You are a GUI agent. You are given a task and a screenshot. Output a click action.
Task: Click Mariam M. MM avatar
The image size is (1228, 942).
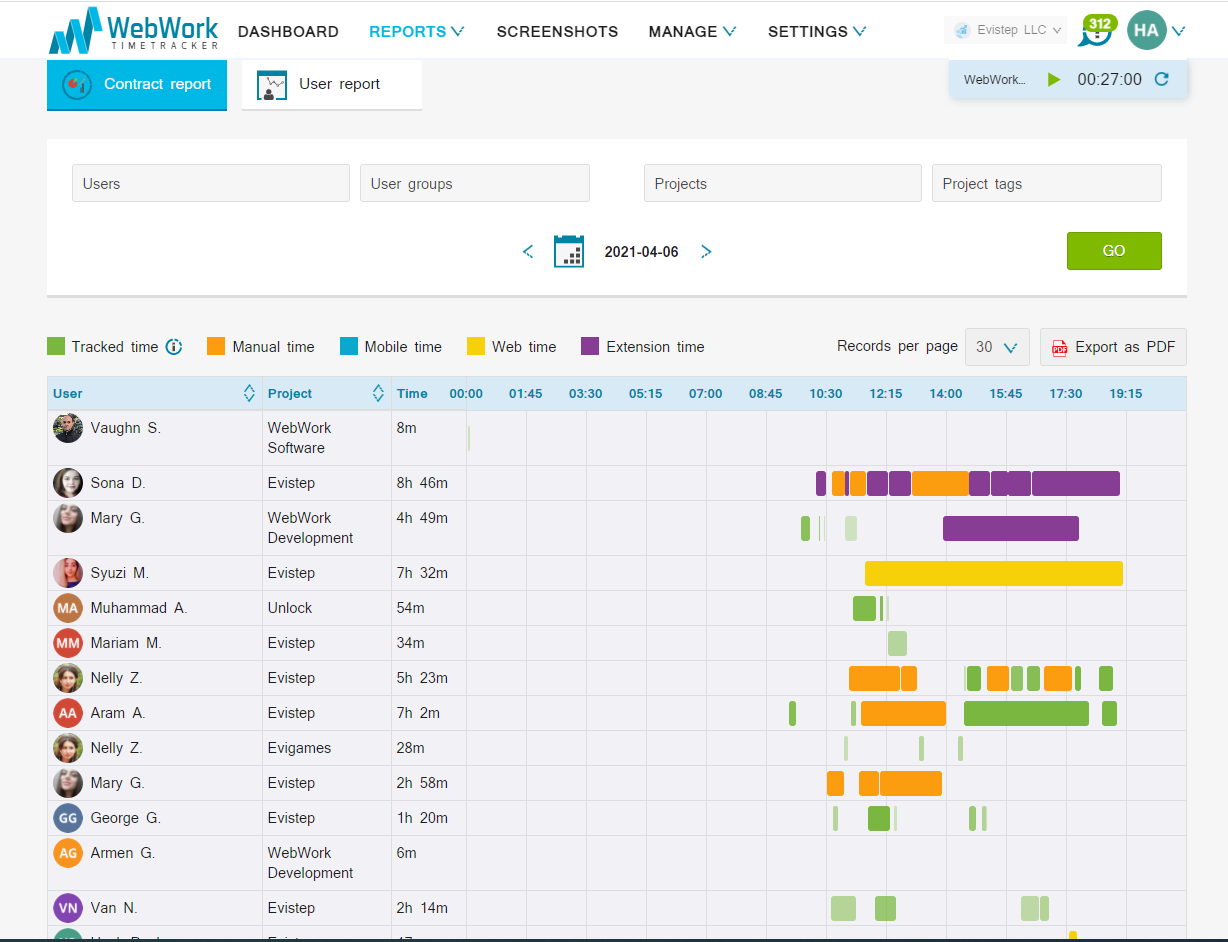coord(68,643)
